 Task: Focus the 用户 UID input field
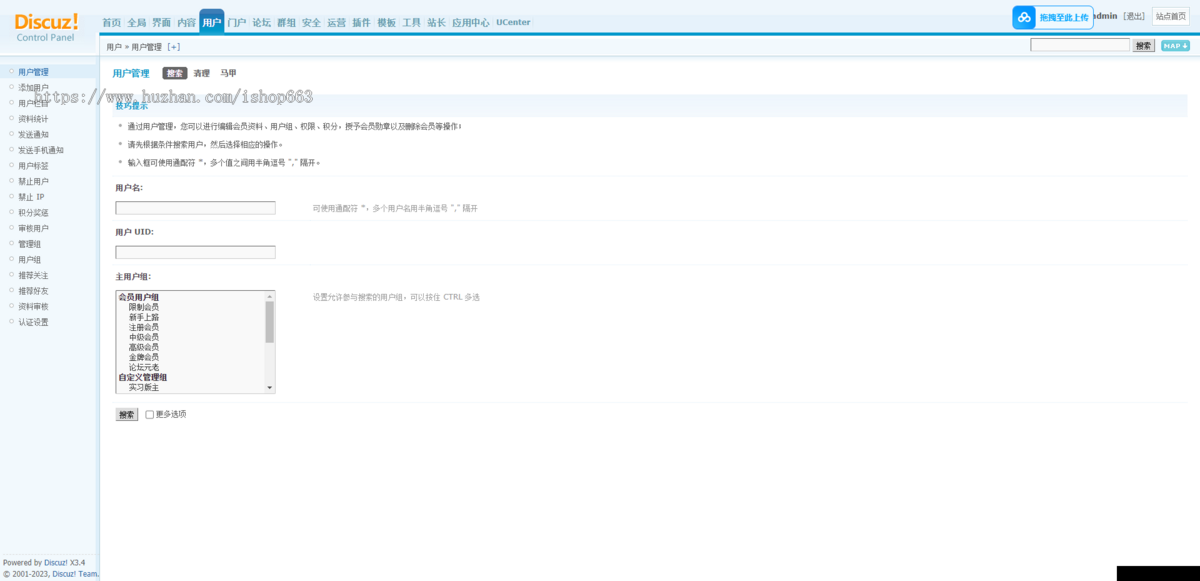(x=195, y=252)
